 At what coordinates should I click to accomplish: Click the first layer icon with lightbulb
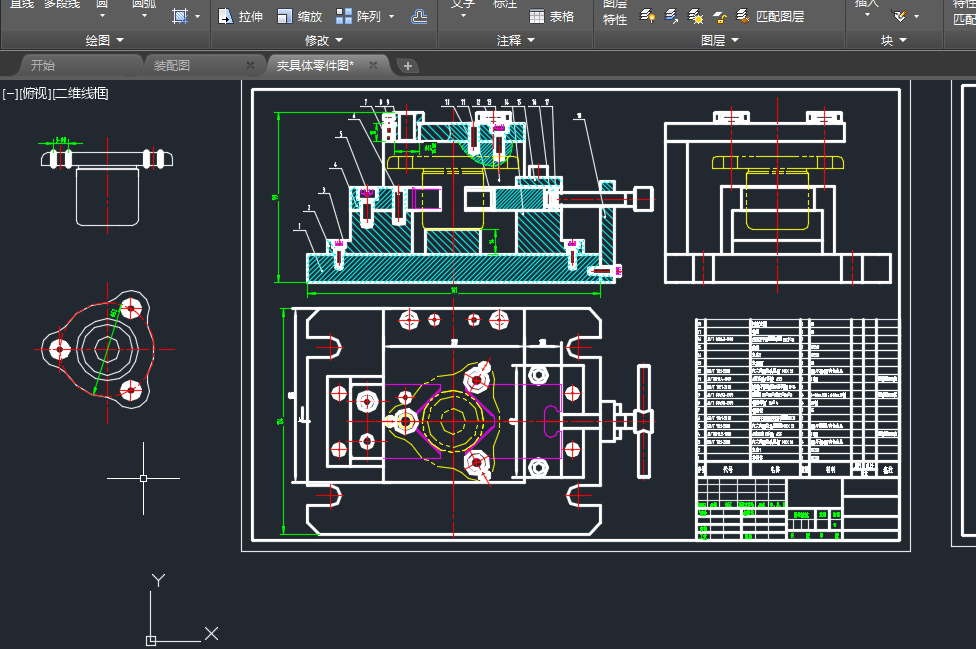coord(648,16)
